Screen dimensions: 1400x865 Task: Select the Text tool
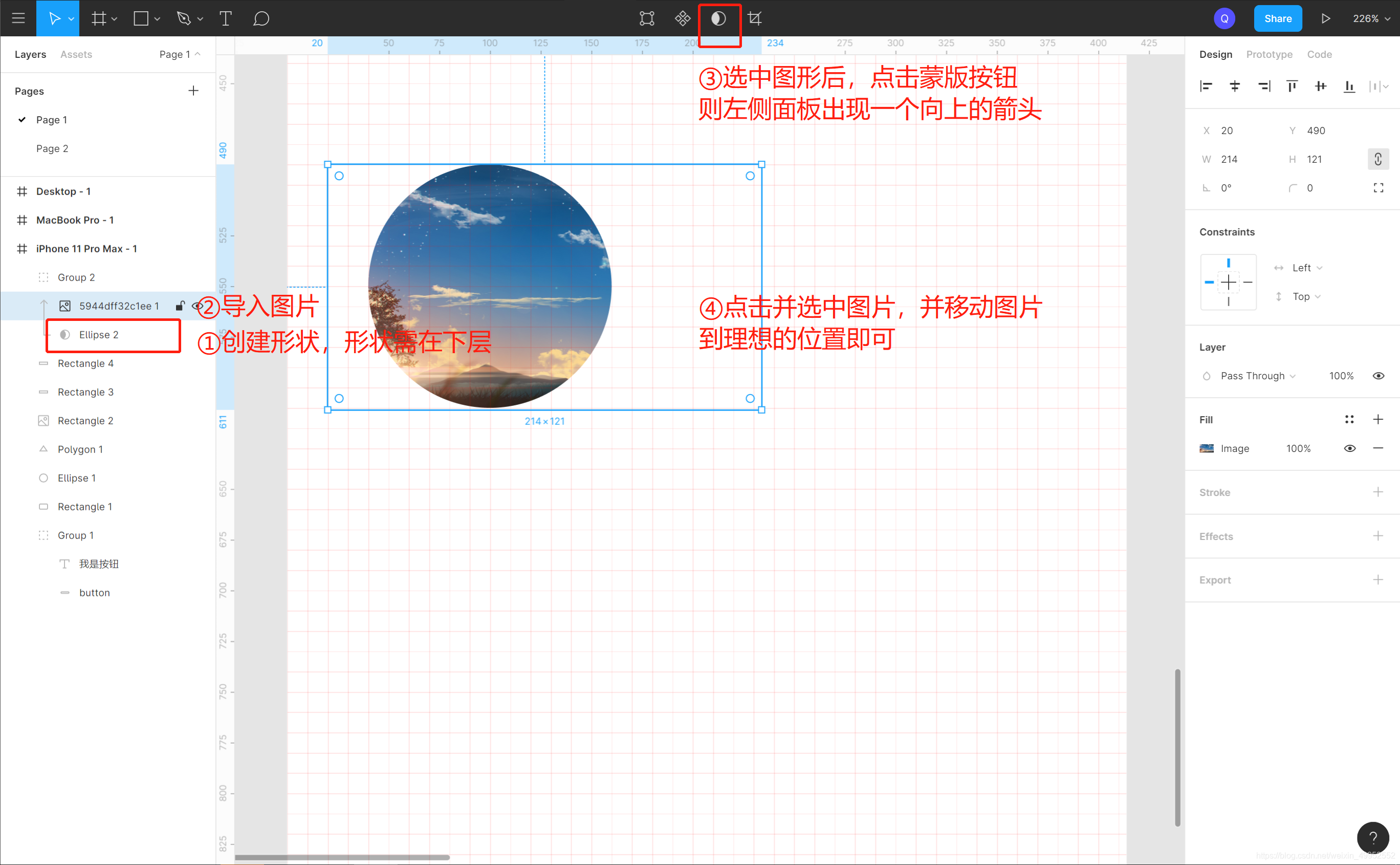[x=225, y=18]
